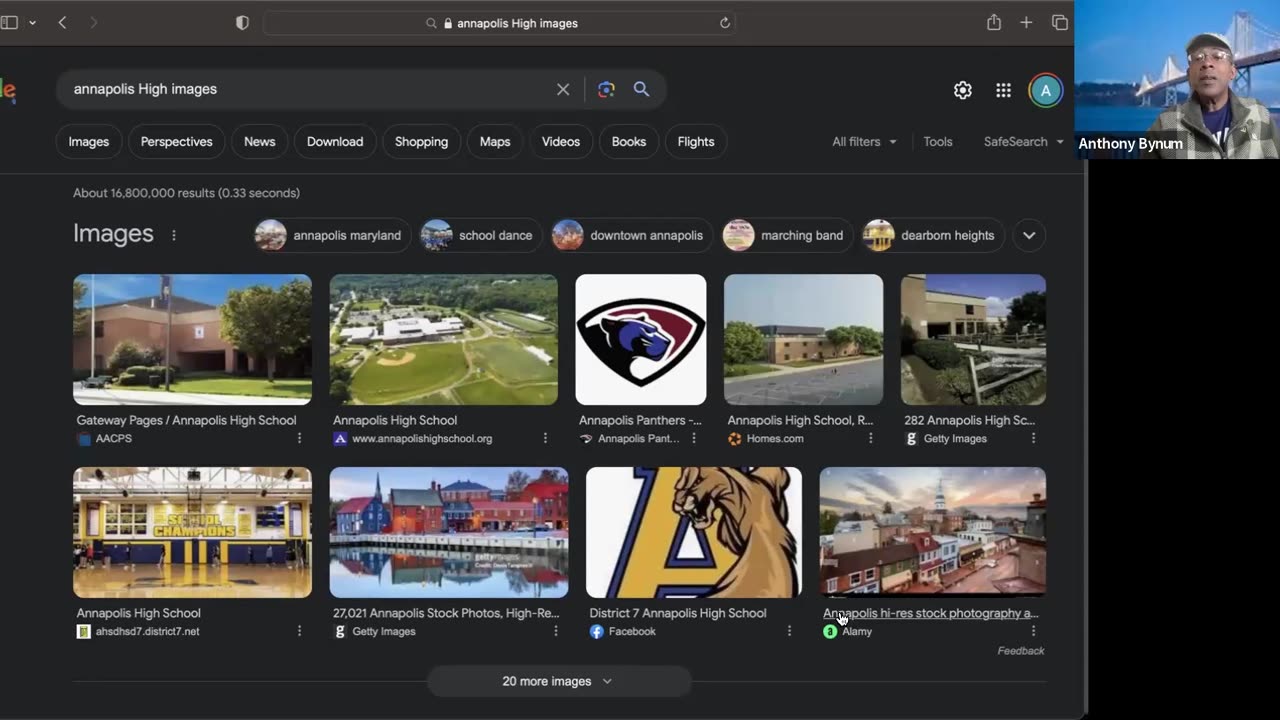Switch to the Shopping tab

421,142
